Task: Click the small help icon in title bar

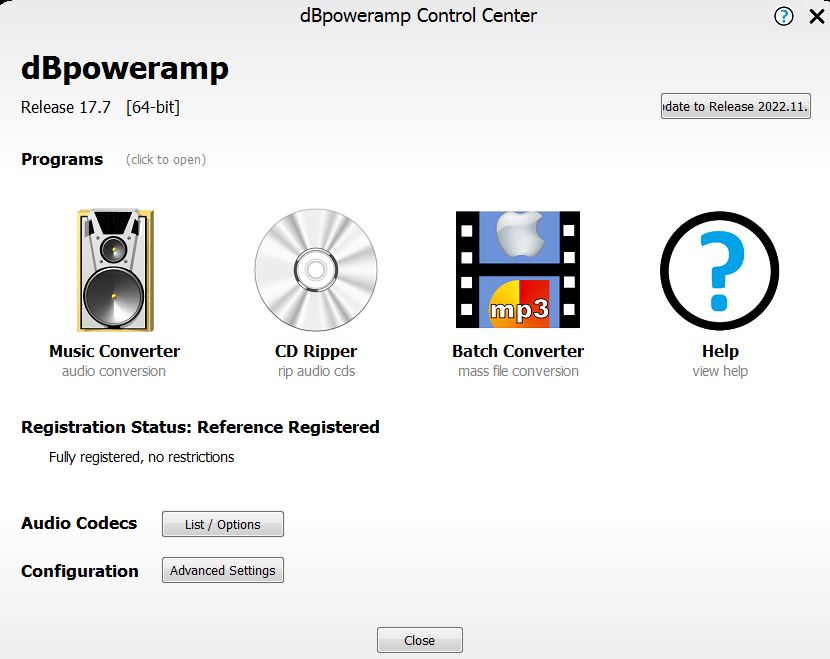Action: point(783,16)
